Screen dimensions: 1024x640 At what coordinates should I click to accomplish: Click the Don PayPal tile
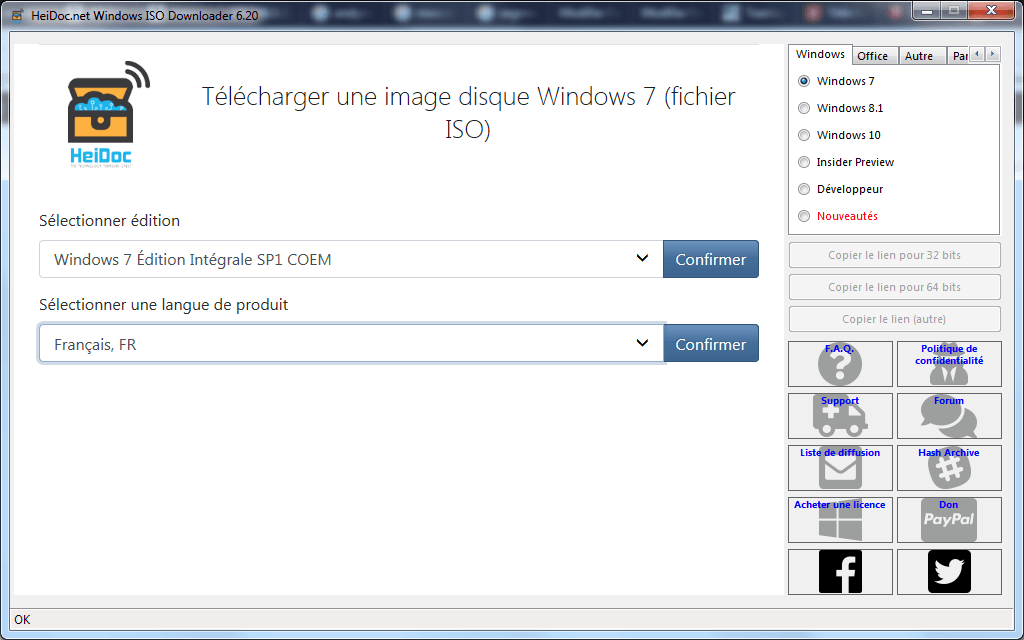click(949, 520)
